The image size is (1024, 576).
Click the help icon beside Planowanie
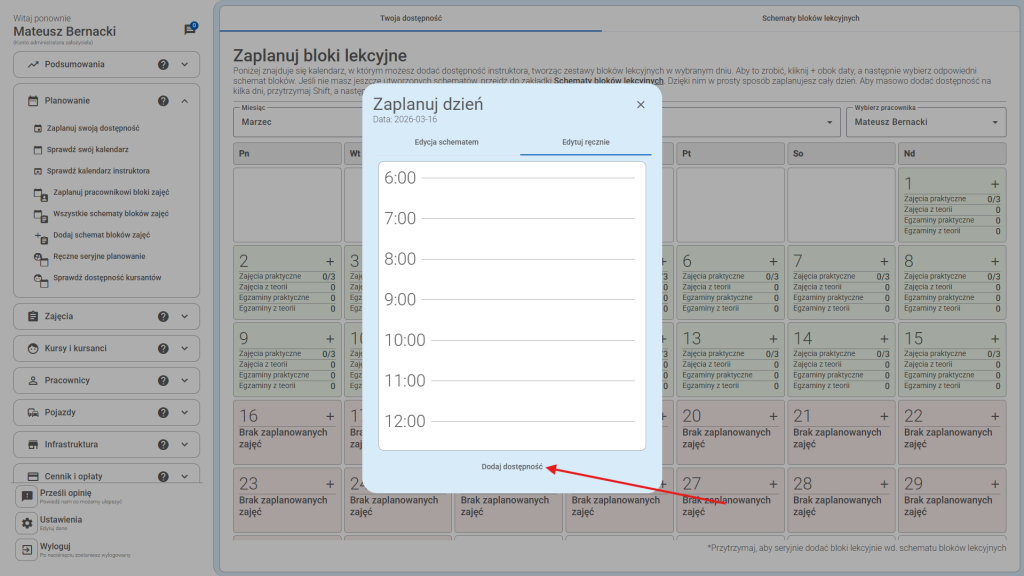(163, 101)
